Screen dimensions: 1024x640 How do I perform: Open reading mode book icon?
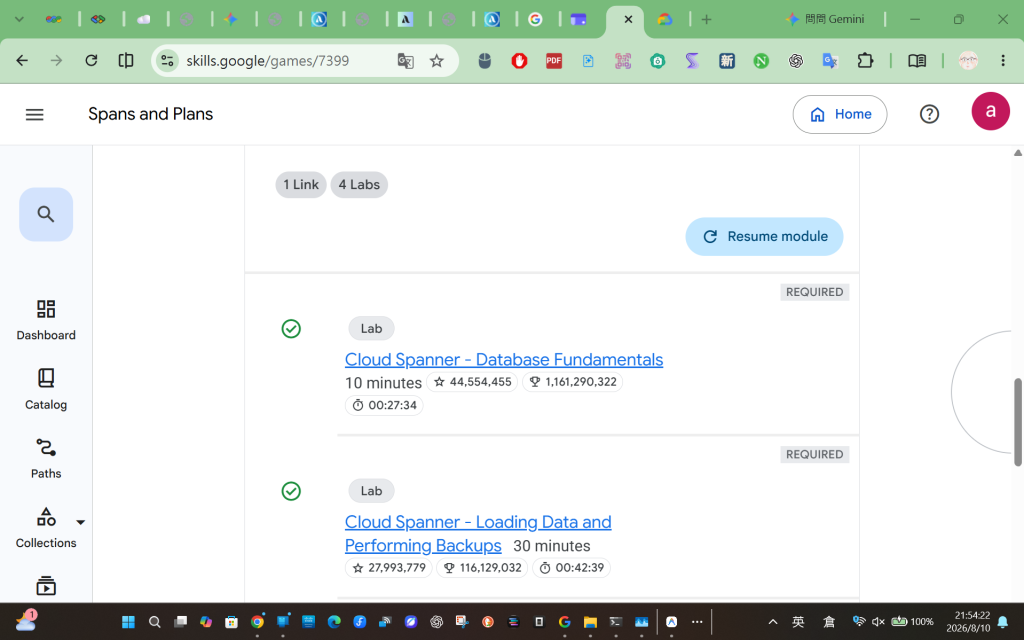pos(917,61)
